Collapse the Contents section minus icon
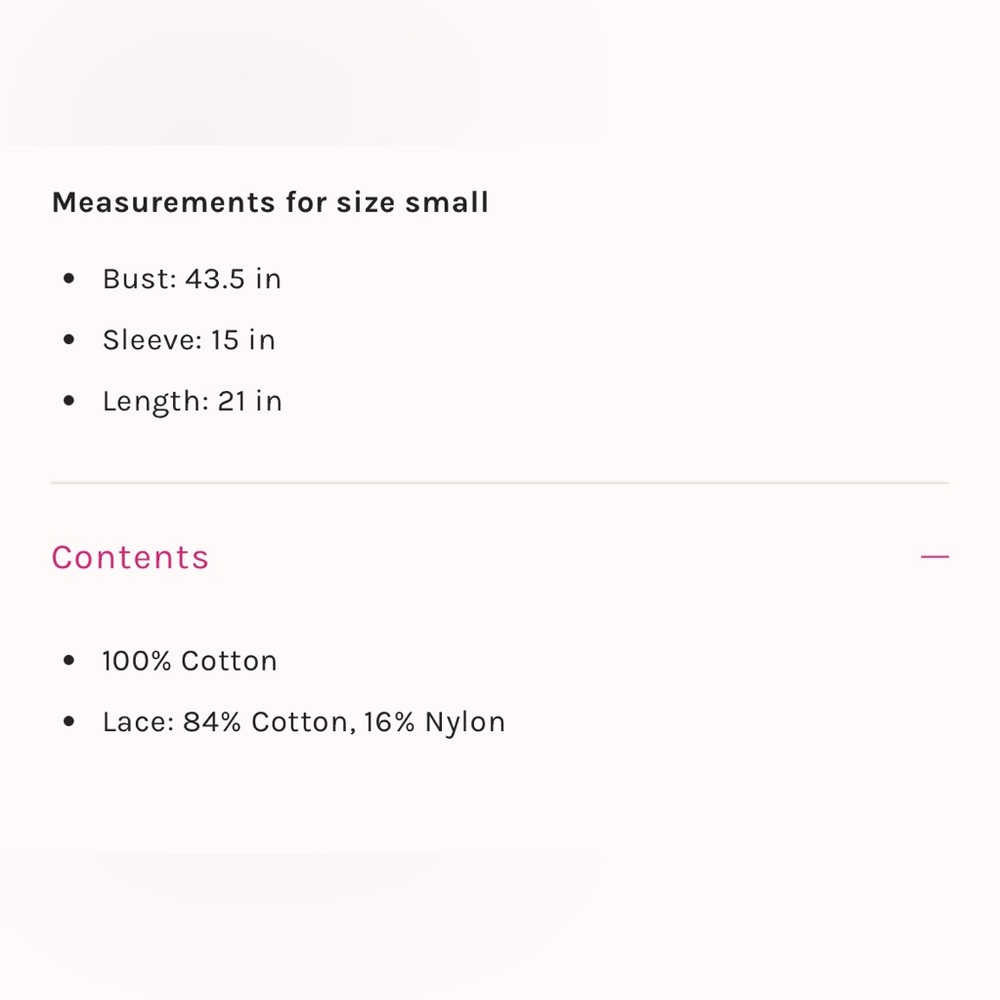The width and height of the screenshot is (1000, 1000). pyautogui.click(x=934, y=557)
